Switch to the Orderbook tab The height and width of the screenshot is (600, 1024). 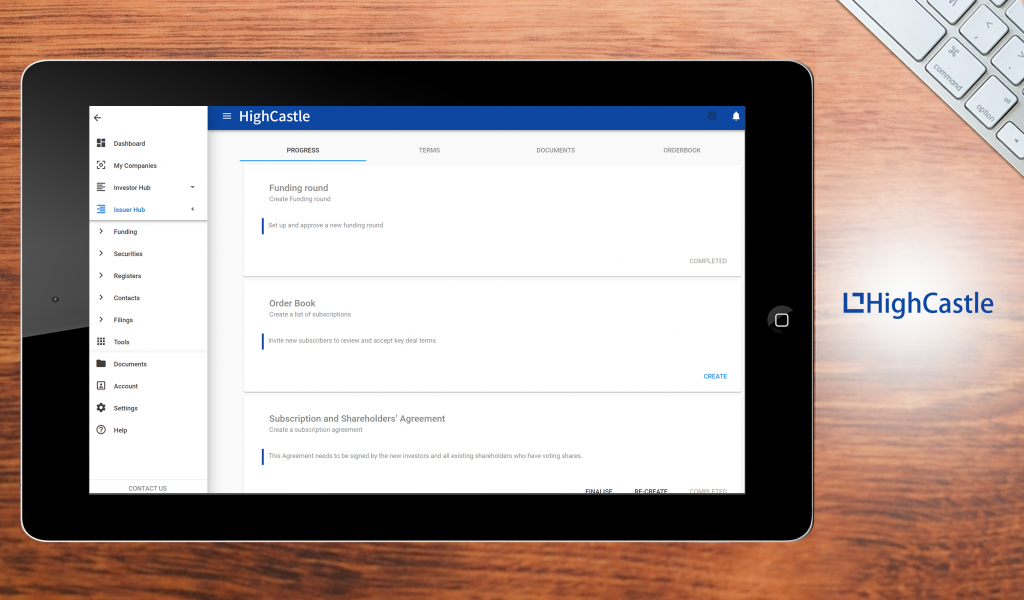(x=682, y=150)
